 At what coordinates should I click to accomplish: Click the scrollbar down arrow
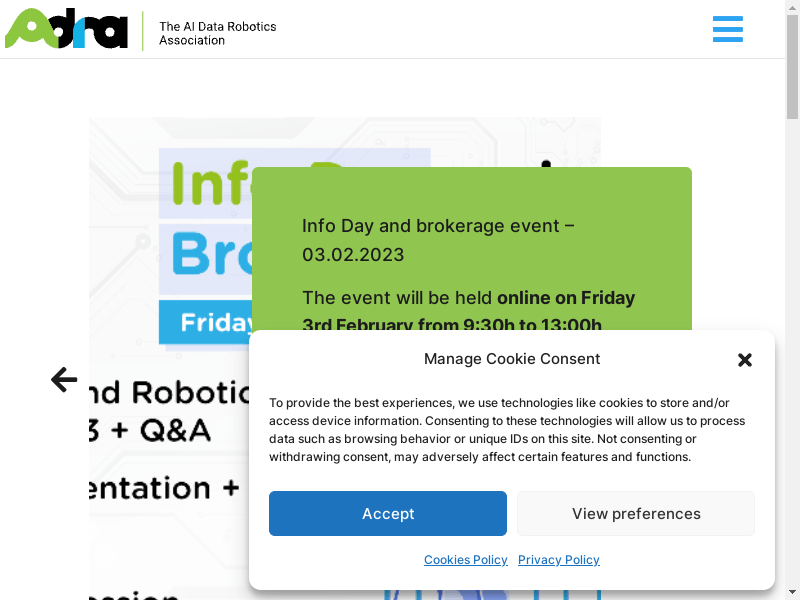792,594
